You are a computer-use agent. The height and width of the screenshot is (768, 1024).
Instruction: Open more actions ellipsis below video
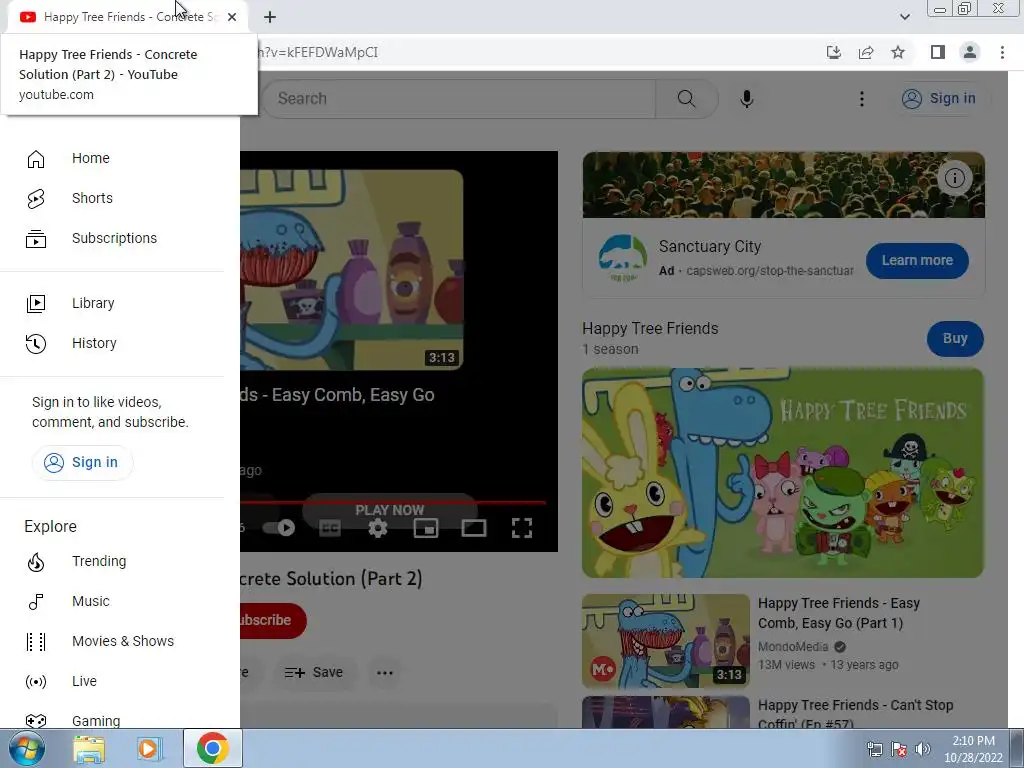[385, 673]
